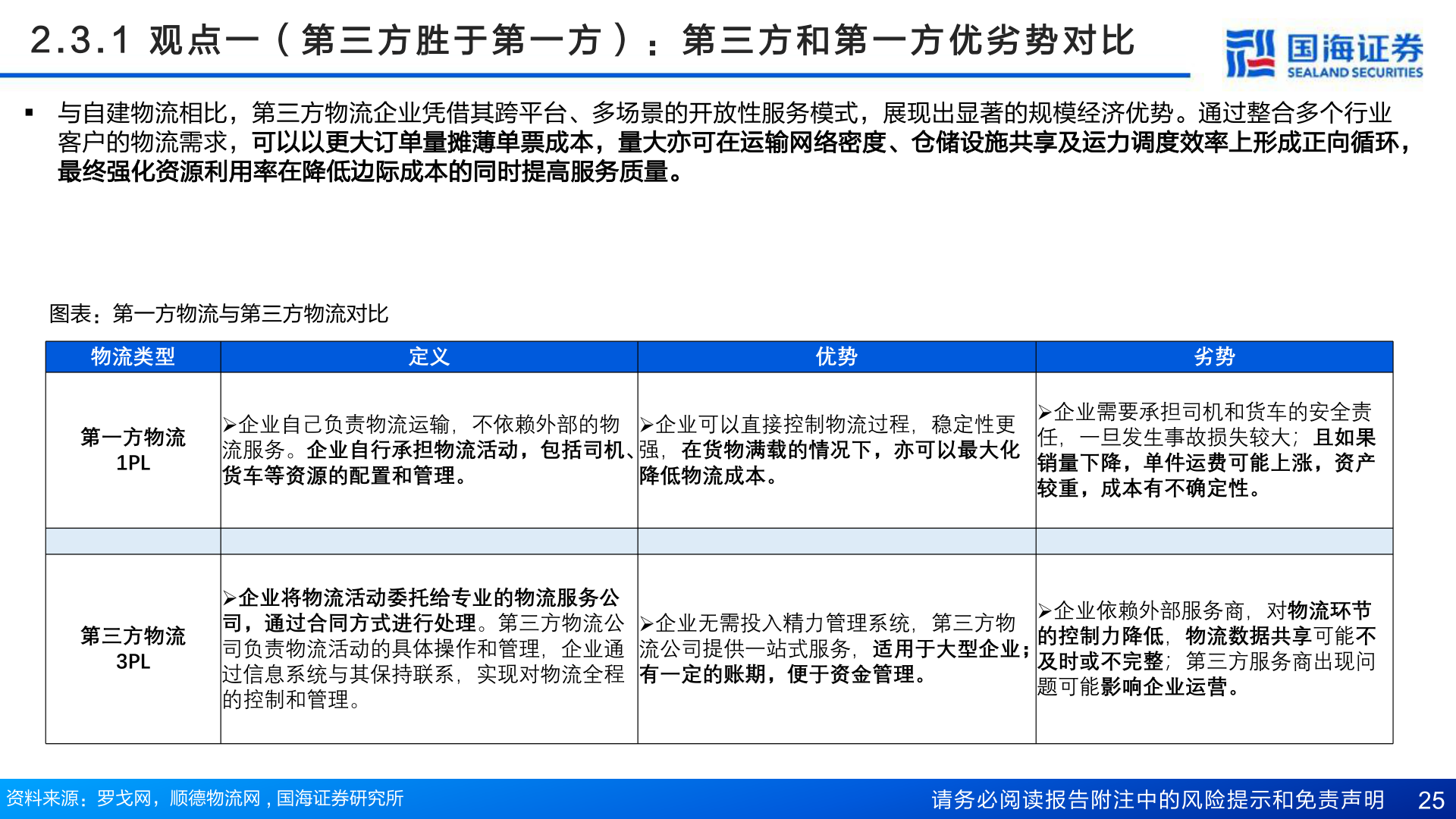Click the 定义 table header
The width and height of the screenshot is (1456, 819).
[x=428, y=356]
